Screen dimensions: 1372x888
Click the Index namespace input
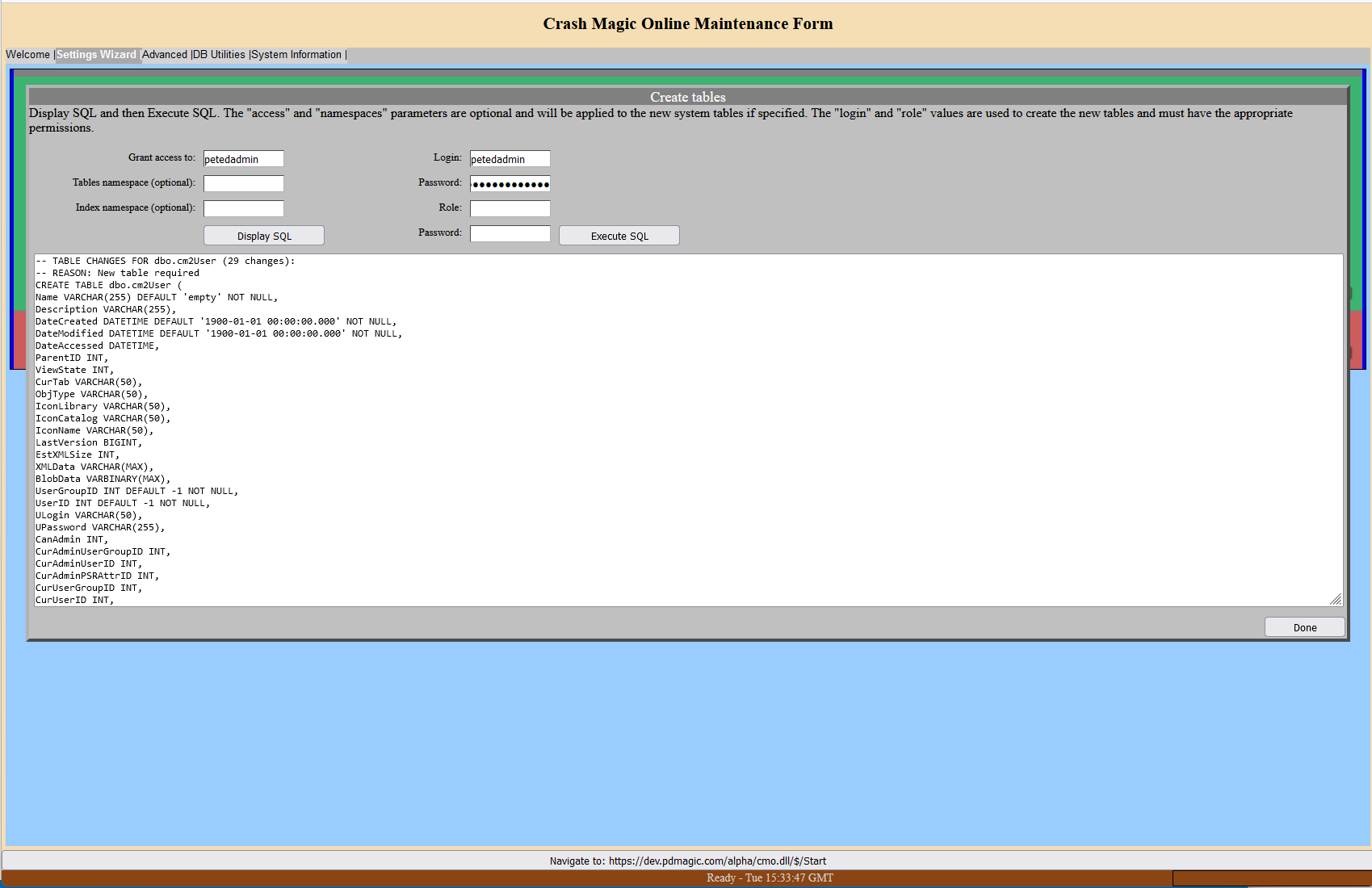pos(244,209)
